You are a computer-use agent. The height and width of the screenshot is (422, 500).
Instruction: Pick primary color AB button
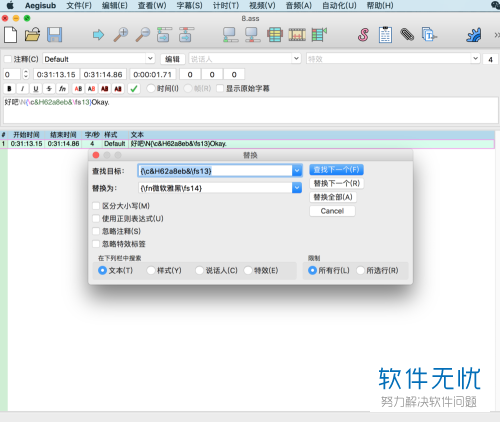pyautogui.click(x=78, y=89)
